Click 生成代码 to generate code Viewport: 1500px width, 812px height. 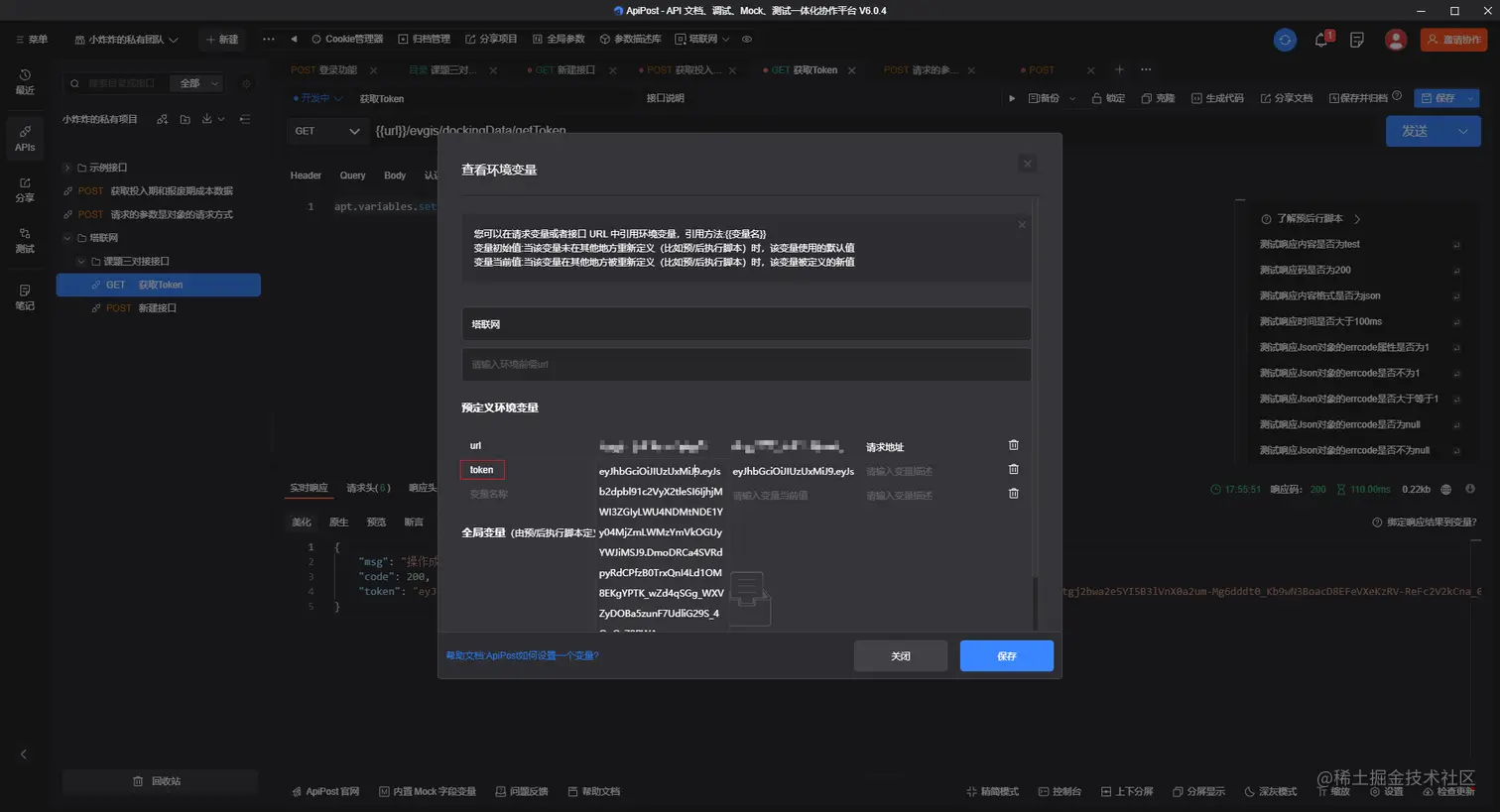pos(1217,98)
